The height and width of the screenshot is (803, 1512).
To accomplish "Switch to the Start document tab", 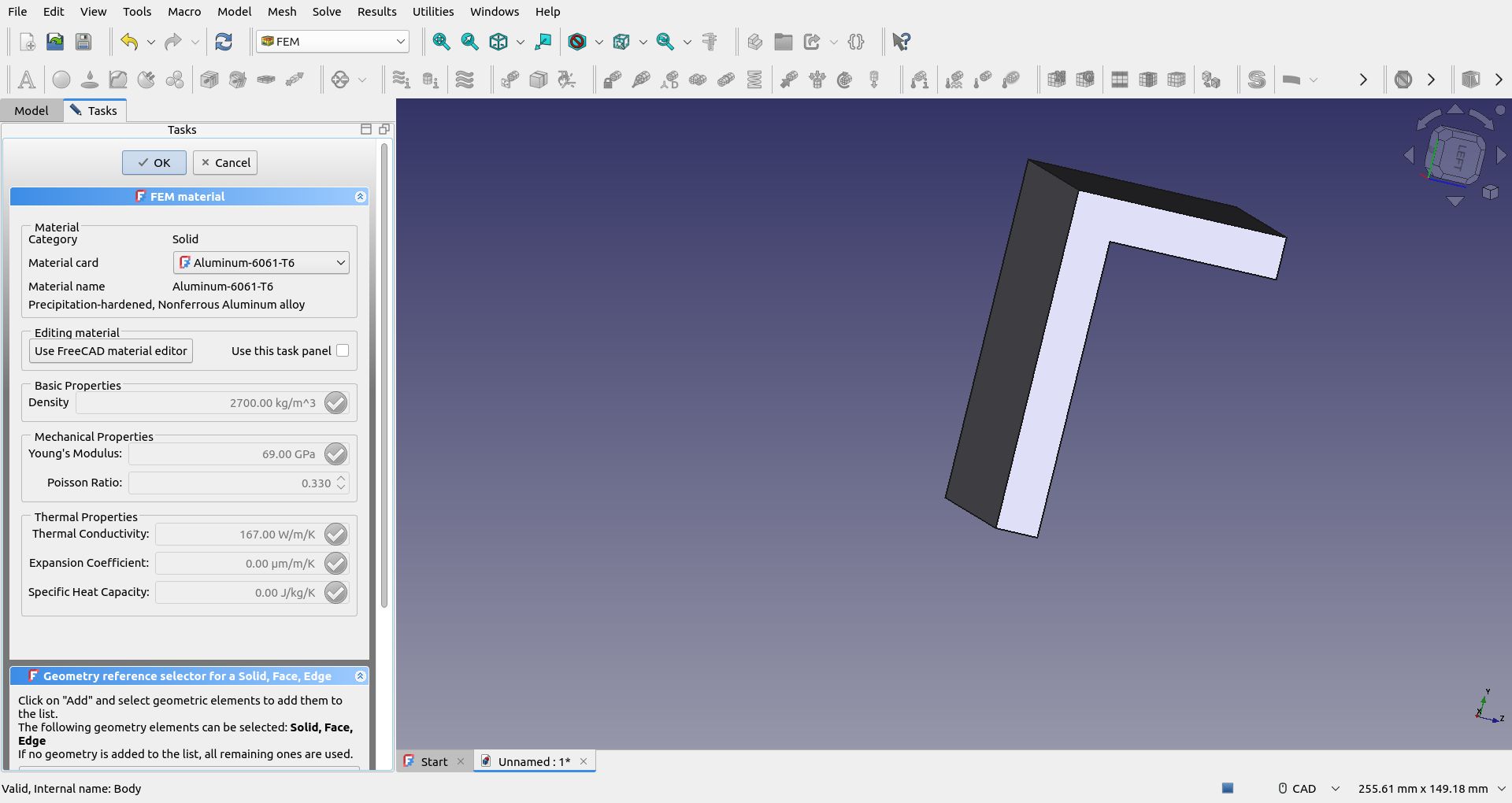I will point(434,761).
